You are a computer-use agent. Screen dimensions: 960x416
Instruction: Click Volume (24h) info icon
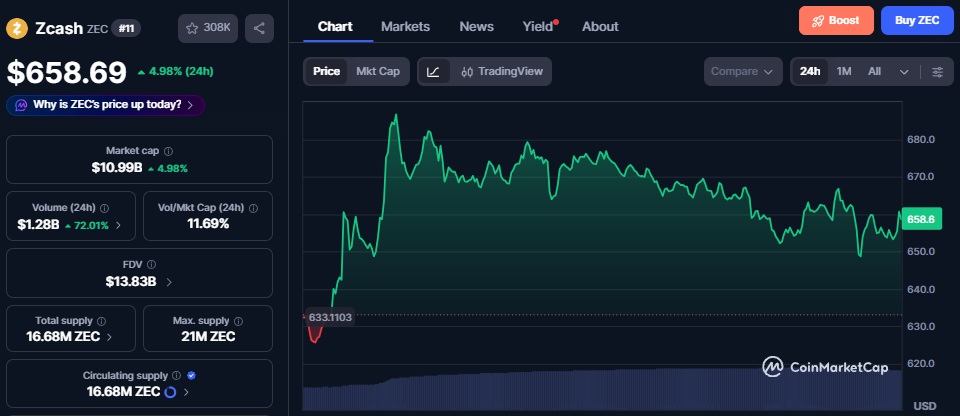(x=105, y=208)
